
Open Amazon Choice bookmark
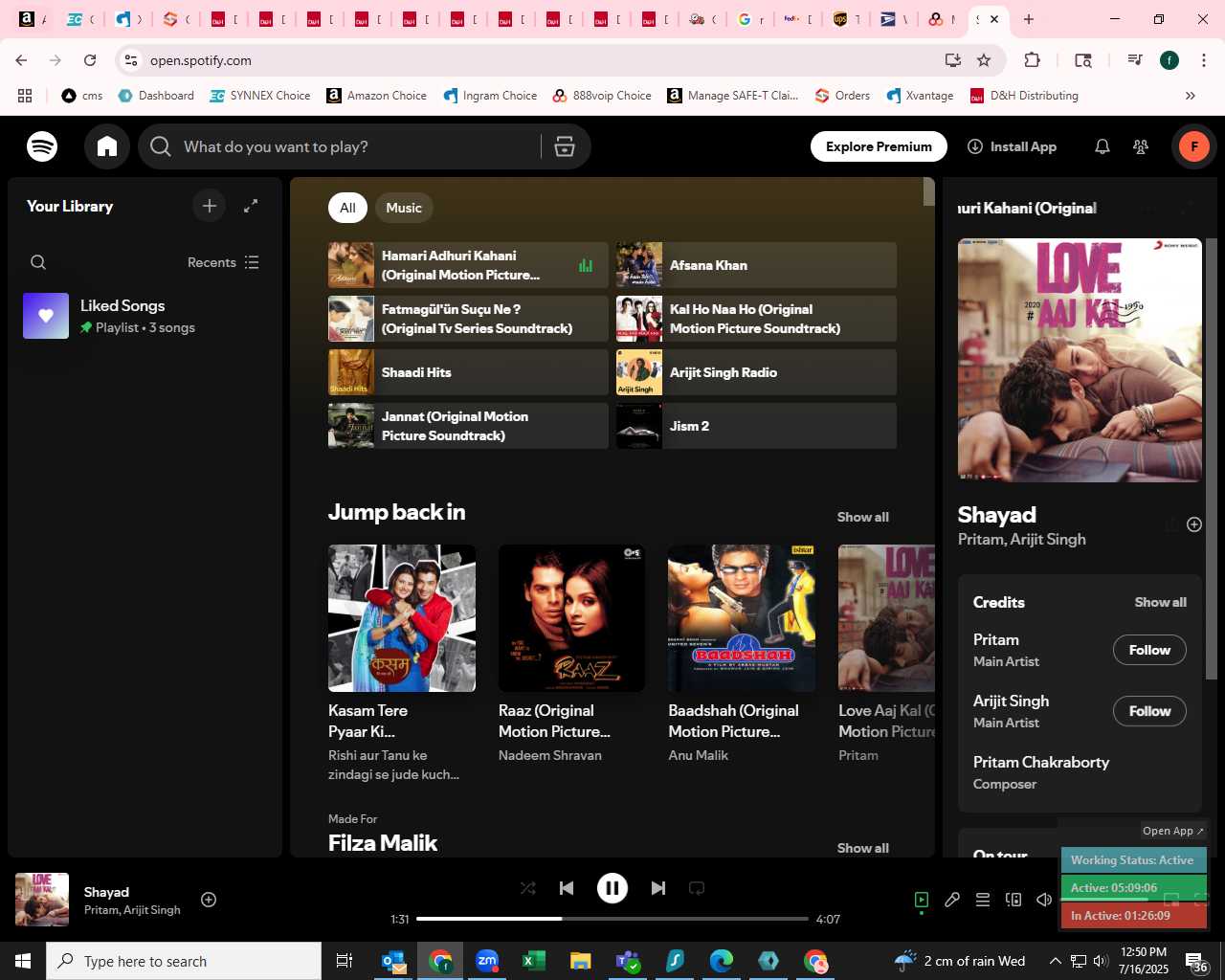(376, 96)
